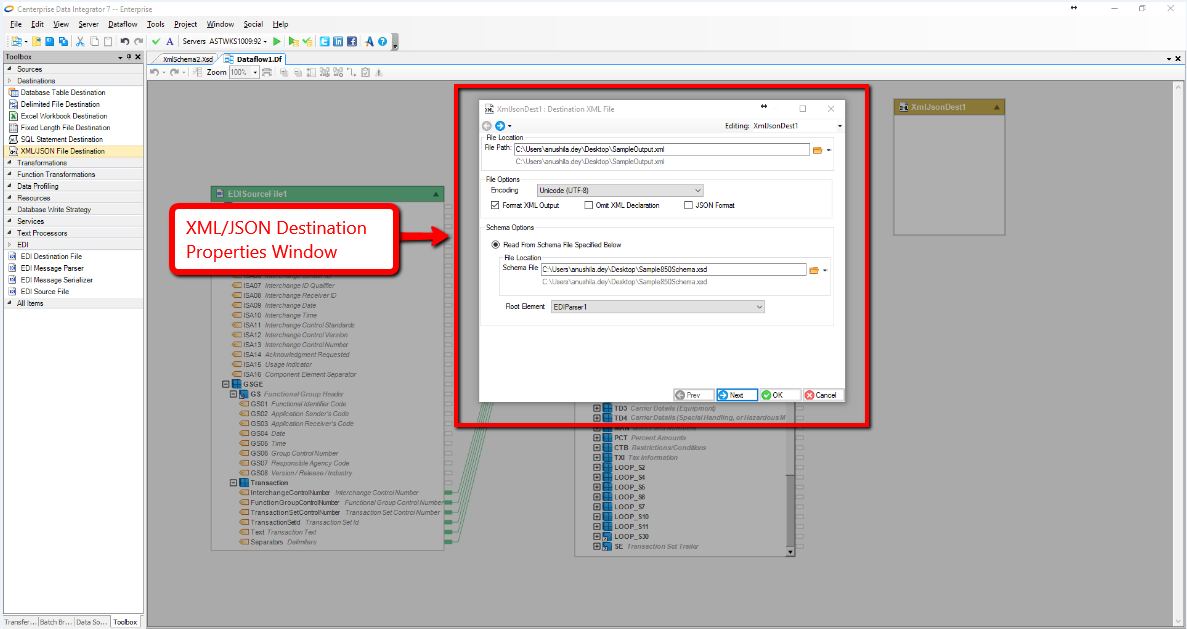Open the Dataflow menu
The height and width of the screenshot is (629, 1187).
pyautogui.click(x=122, y=24)
